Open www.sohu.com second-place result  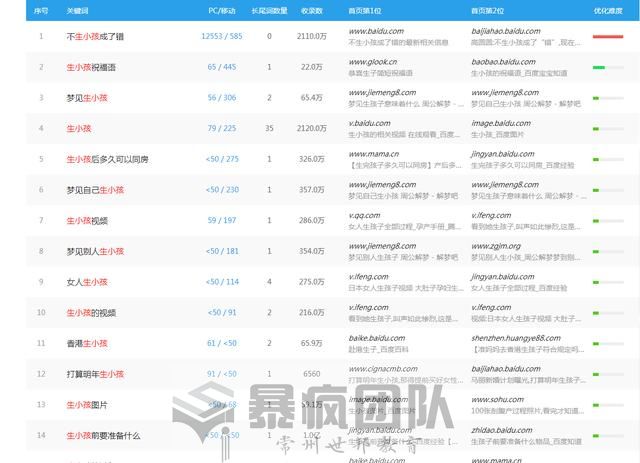coord(497,399)
